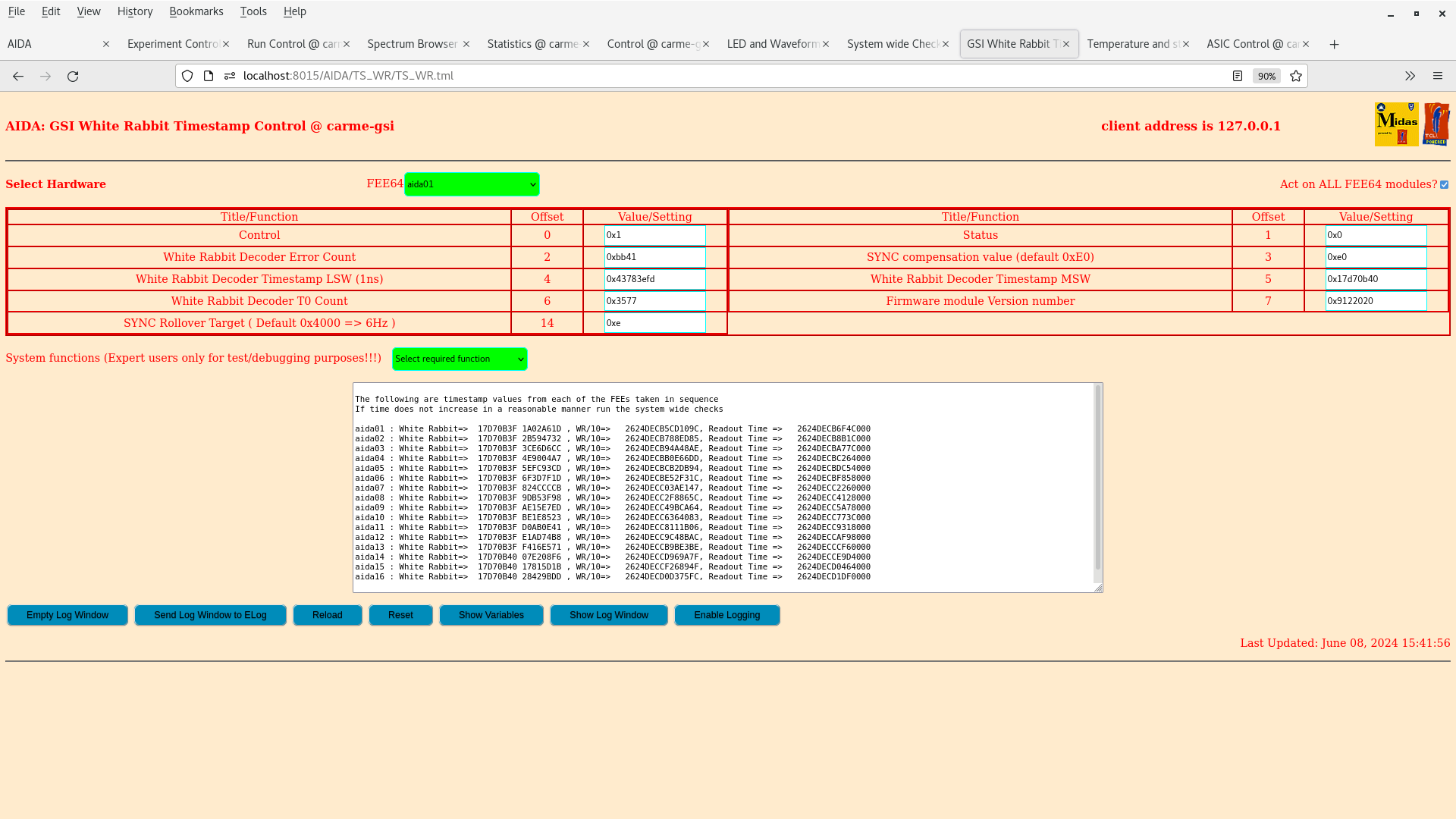The height and width of the screenshot is (819, 1456).
Task: Toggle reader view icon
Action: 1238,76
